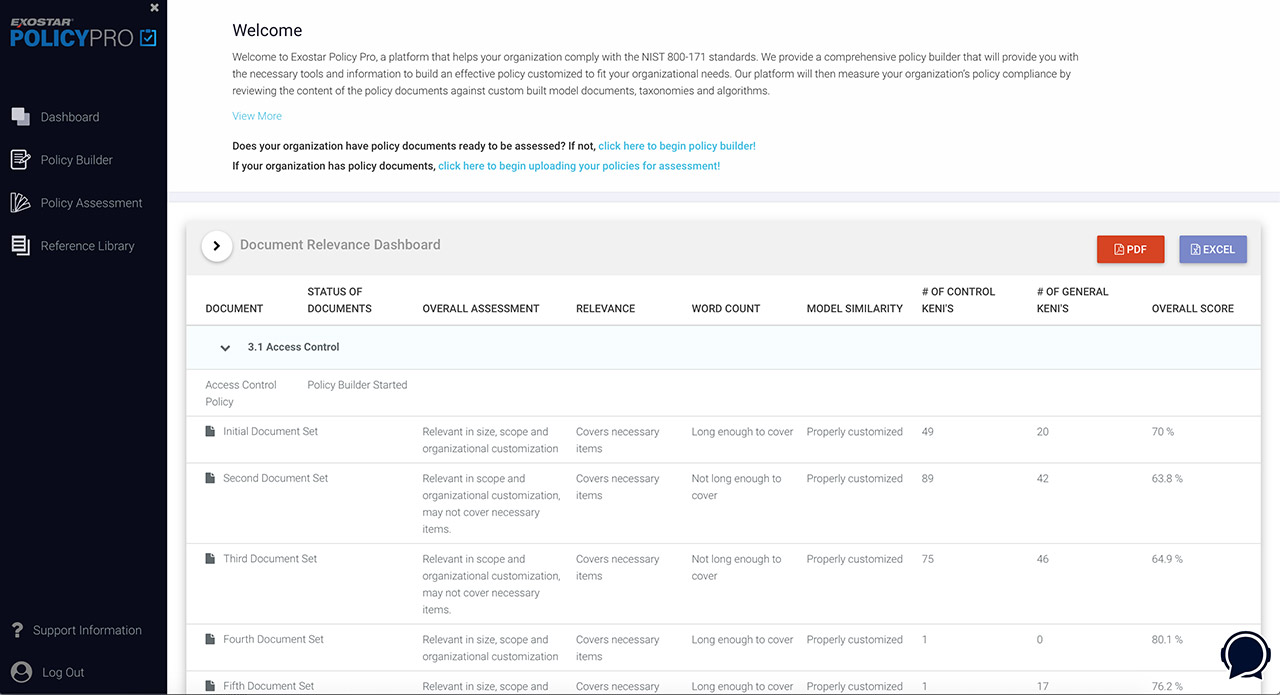Viewport: 1280px width, 695px height.
Task: Open the Dashboard from the sidebar
Action: click(70, 116)
